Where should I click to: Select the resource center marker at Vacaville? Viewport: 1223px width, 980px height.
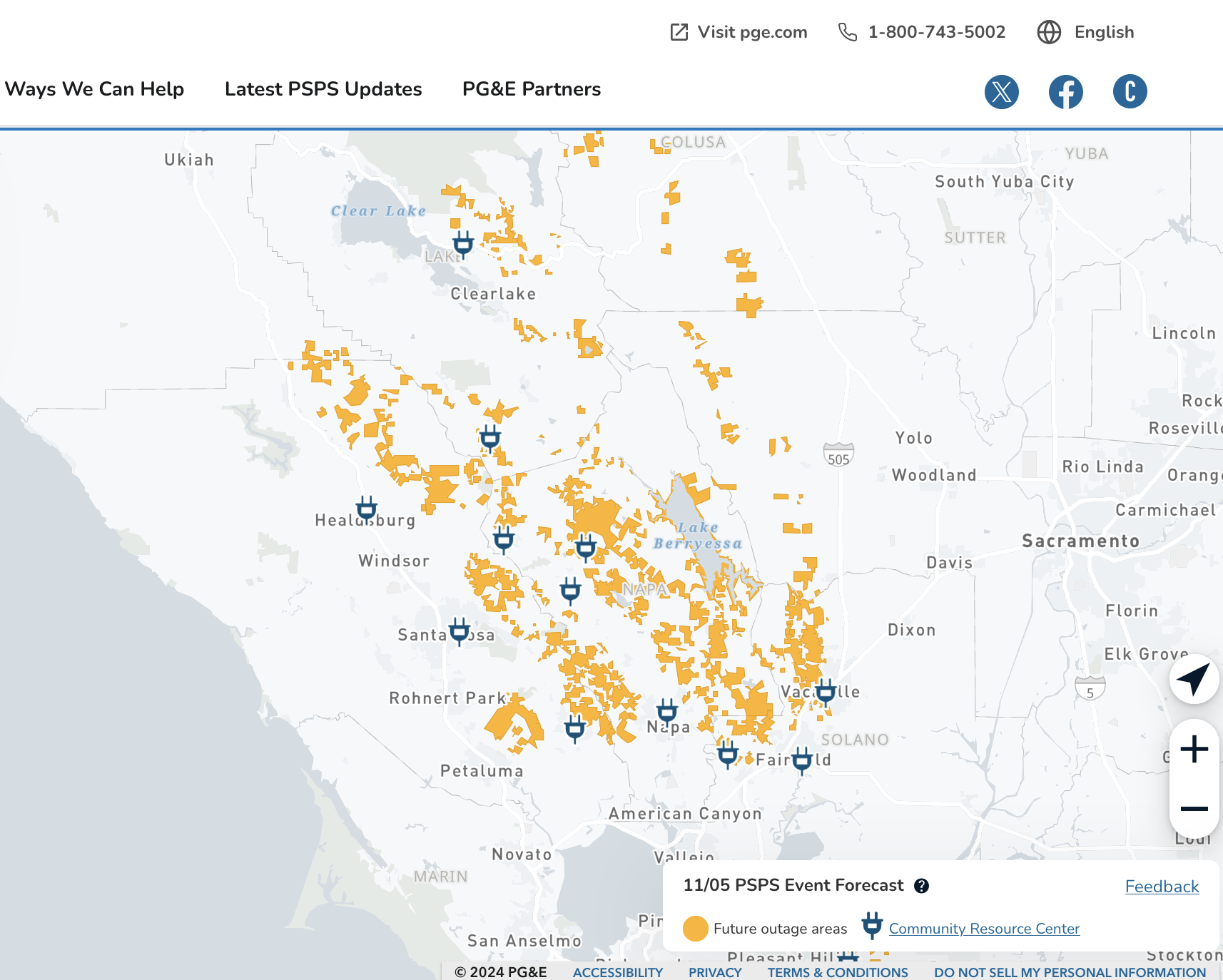[826, 691]
